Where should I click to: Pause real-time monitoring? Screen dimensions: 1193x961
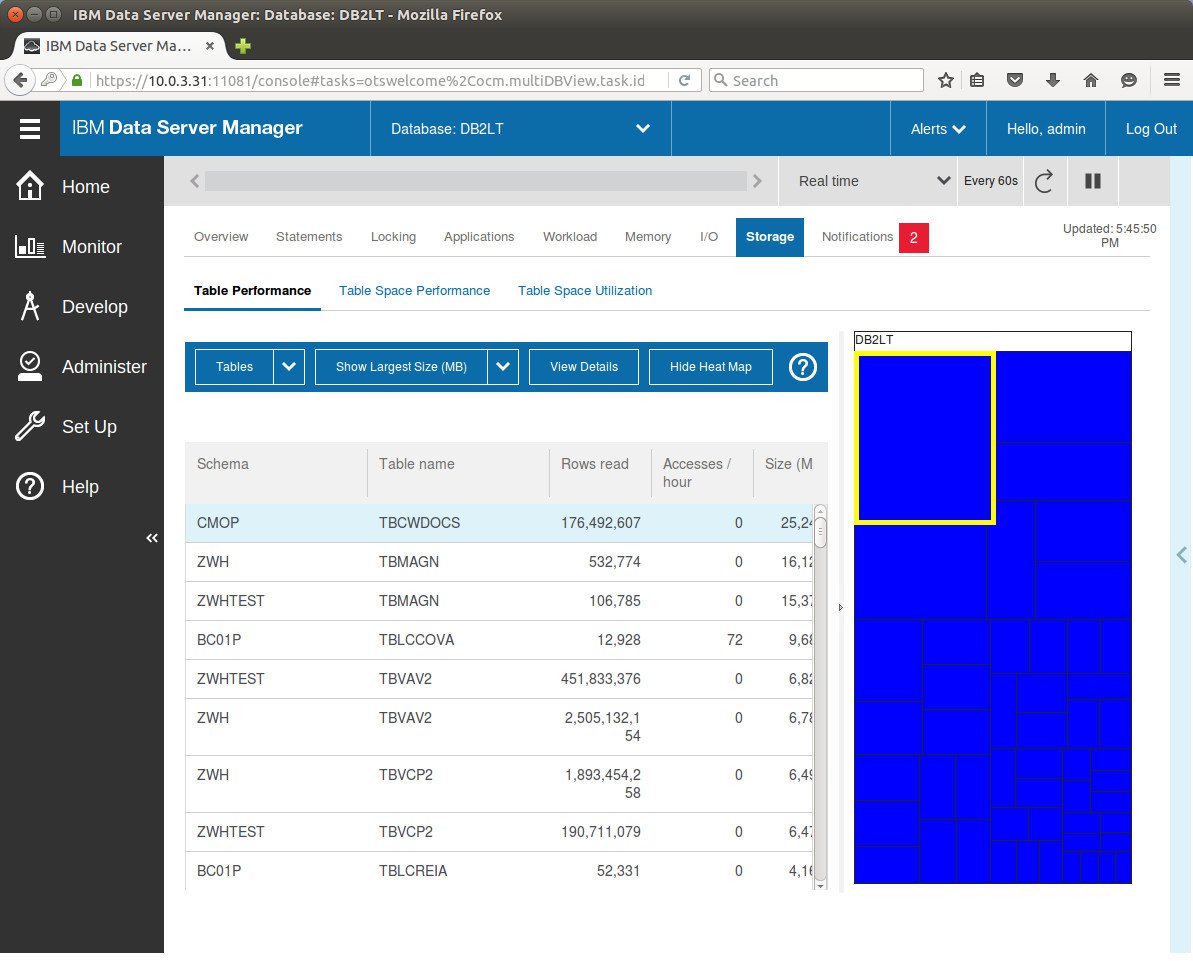click(1093, 181)
